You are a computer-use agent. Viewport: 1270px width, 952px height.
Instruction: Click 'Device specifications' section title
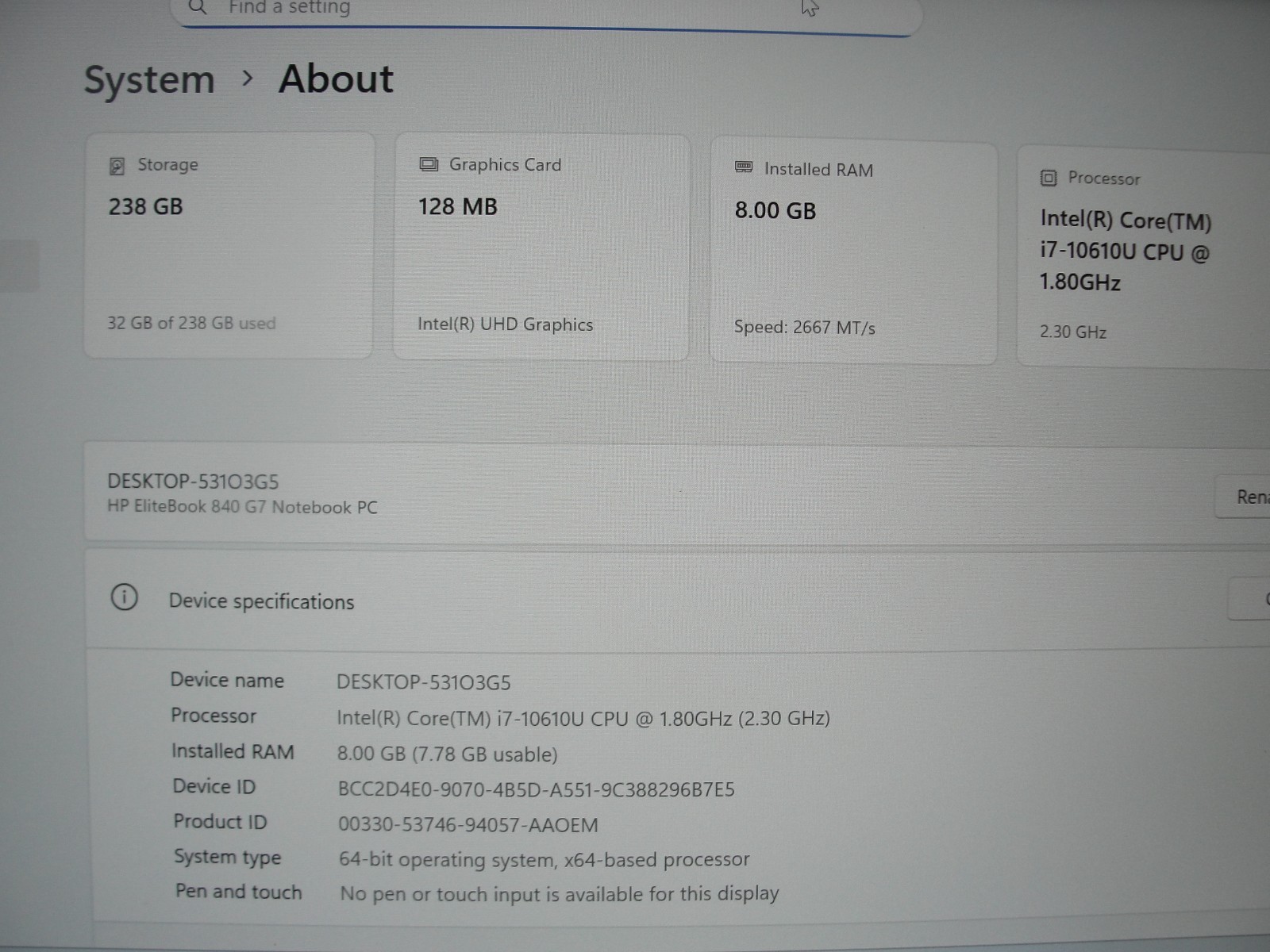(261, 601)
